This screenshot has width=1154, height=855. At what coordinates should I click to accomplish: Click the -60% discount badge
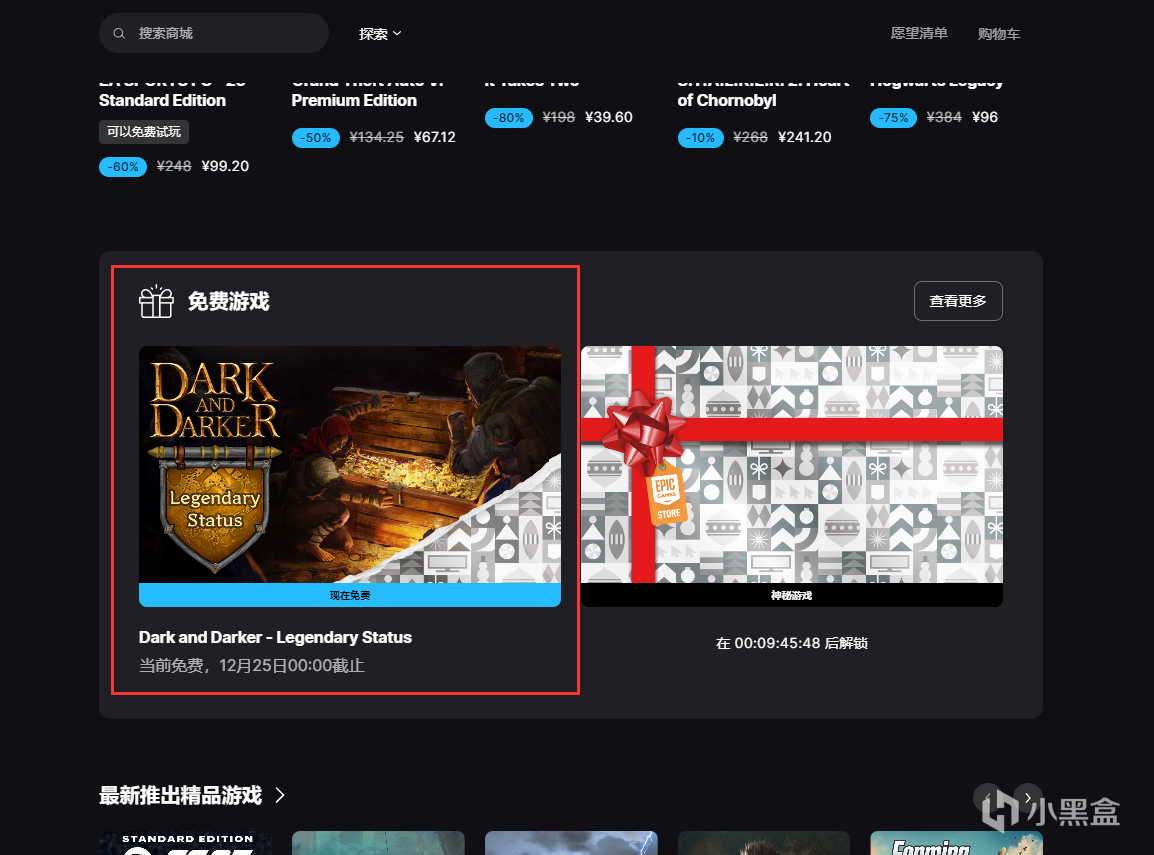pos(123,167)
